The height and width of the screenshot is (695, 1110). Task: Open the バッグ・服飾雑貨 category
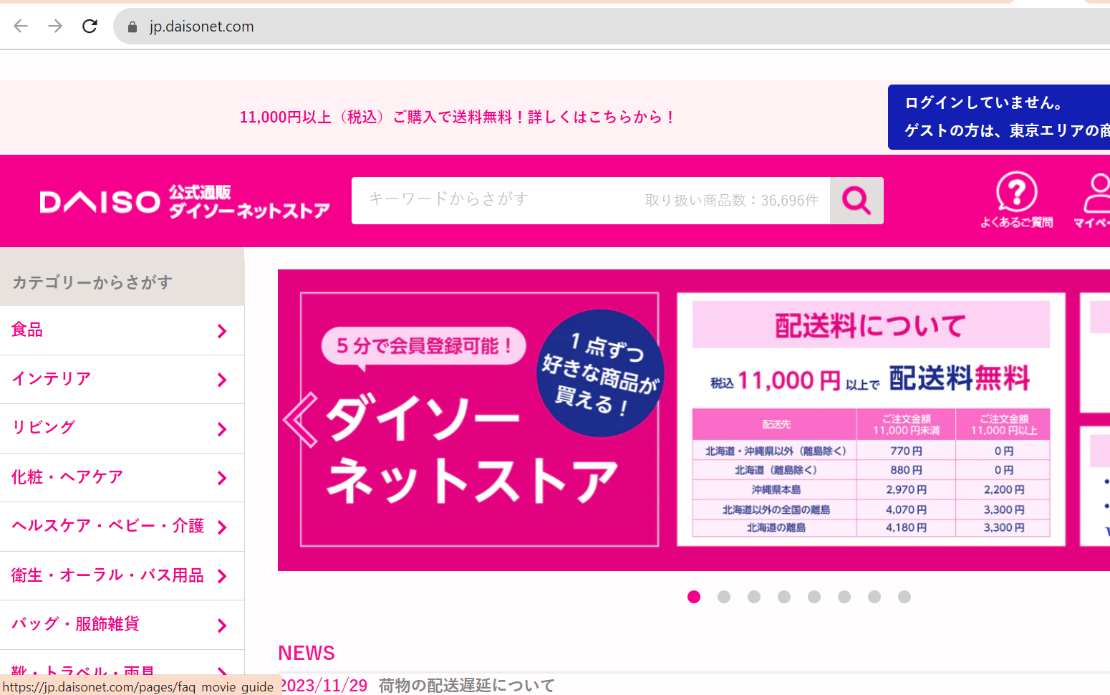(x=122, y=625)
